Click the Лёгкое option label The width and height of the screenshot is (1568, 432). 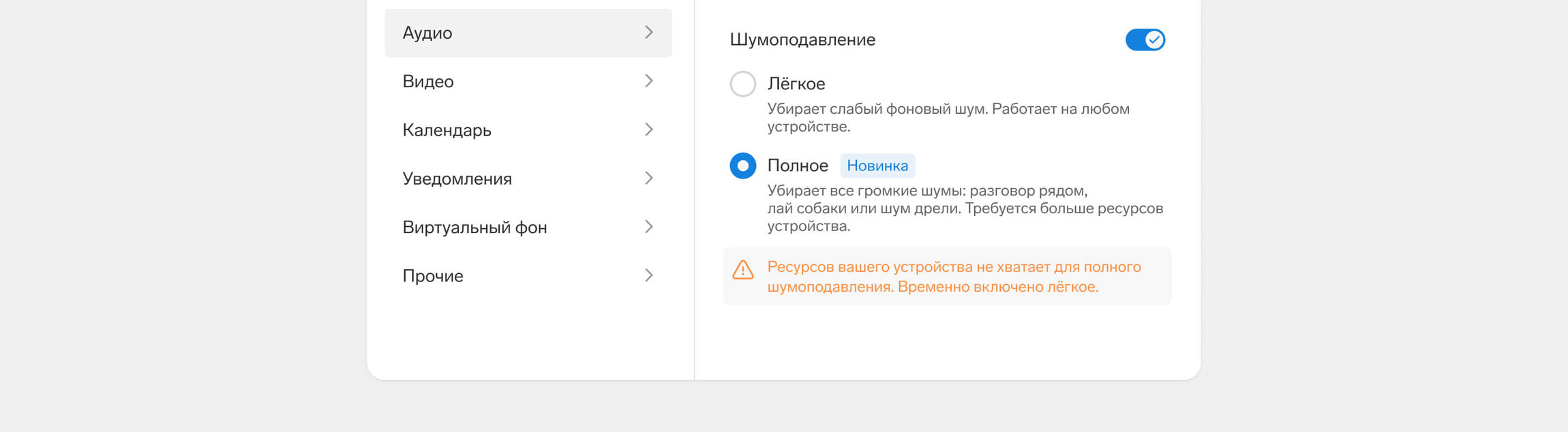(796, 84)
